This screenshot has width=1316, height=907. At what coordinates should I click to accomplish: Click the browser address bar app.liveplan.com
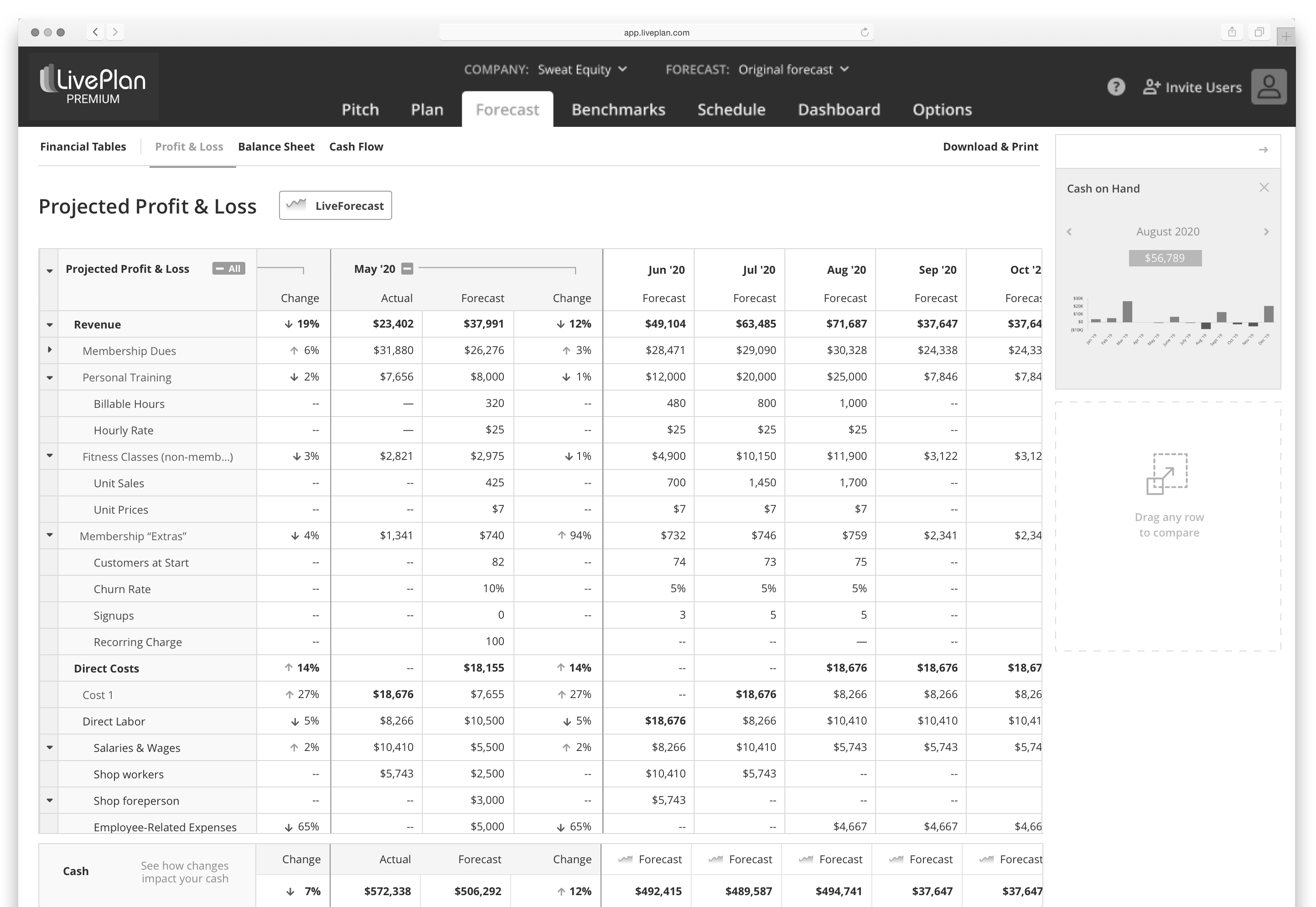657,32
